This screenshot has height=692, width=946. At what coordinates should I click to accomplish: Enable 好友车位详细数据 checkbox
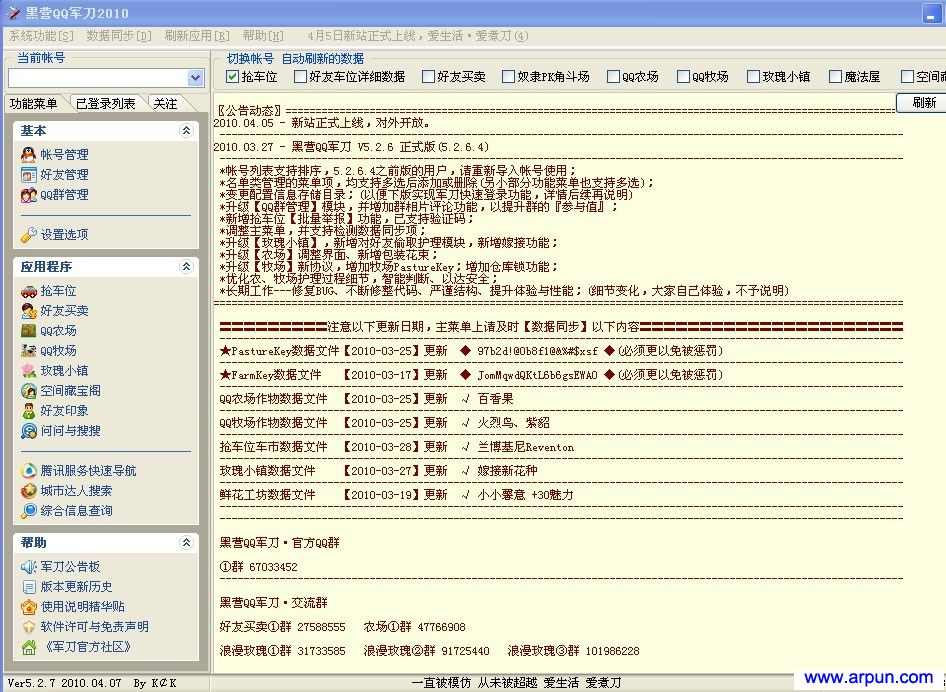pyautogui.click(x=300, y=77)
